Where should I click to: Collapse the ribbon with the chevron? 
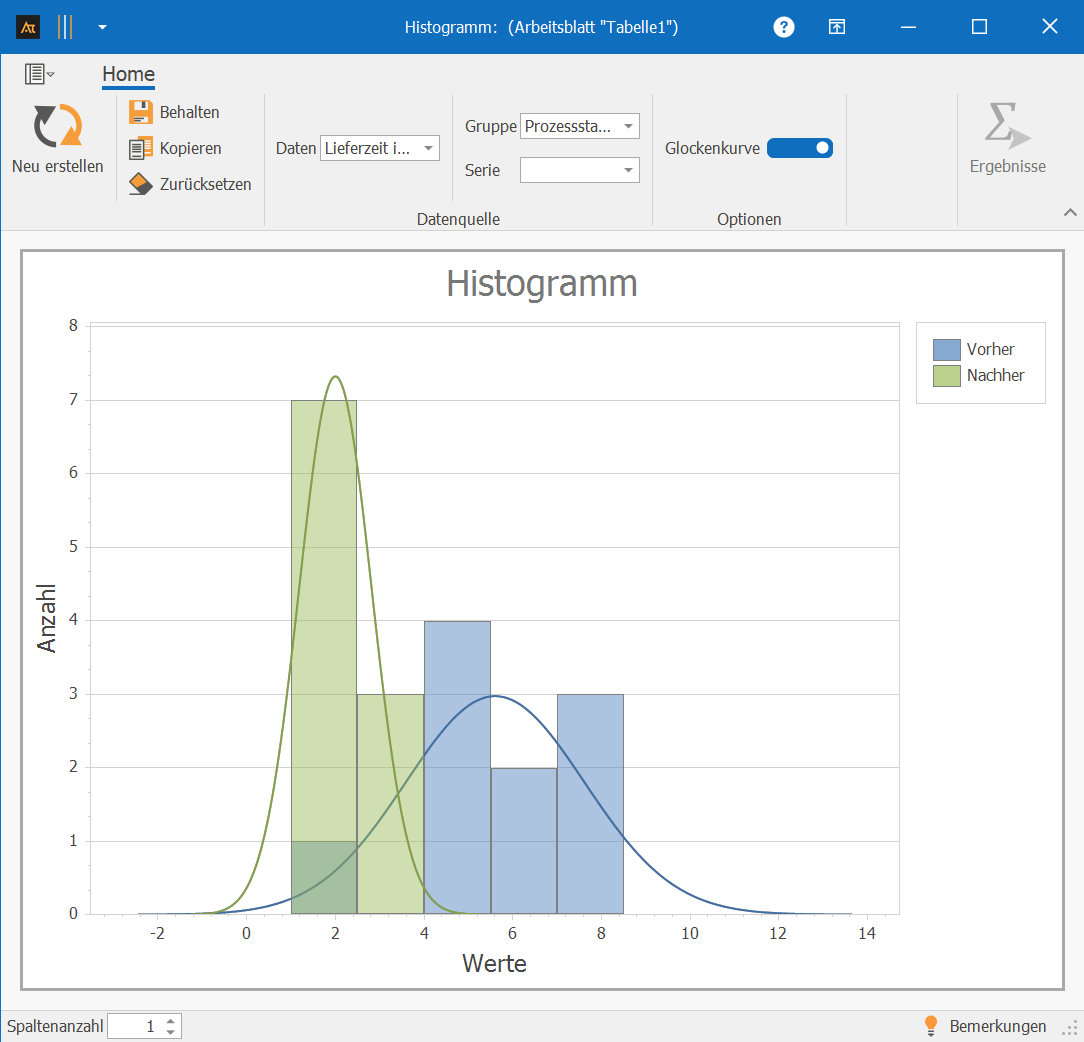[1070, 212]
